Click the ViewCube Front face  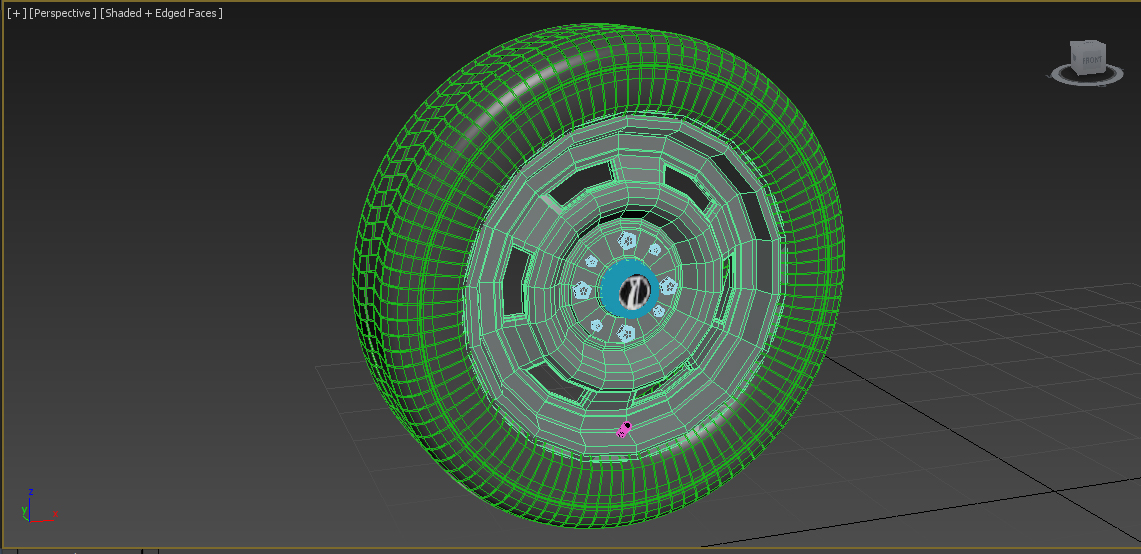coord(1092,60)
